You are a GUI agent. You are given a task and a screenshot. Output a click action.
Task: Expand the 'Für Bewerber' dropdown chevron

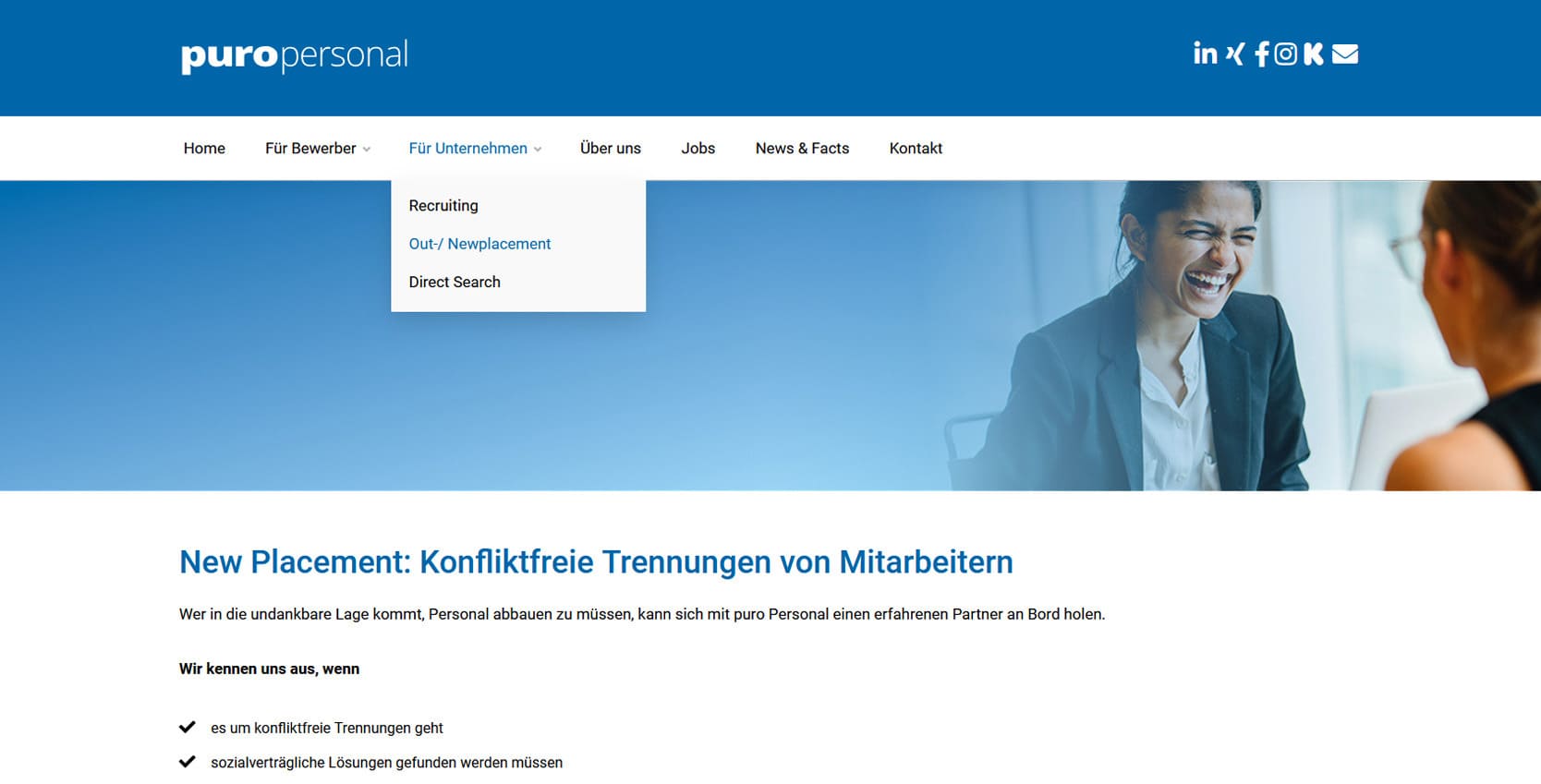click(x=367, y=150)
